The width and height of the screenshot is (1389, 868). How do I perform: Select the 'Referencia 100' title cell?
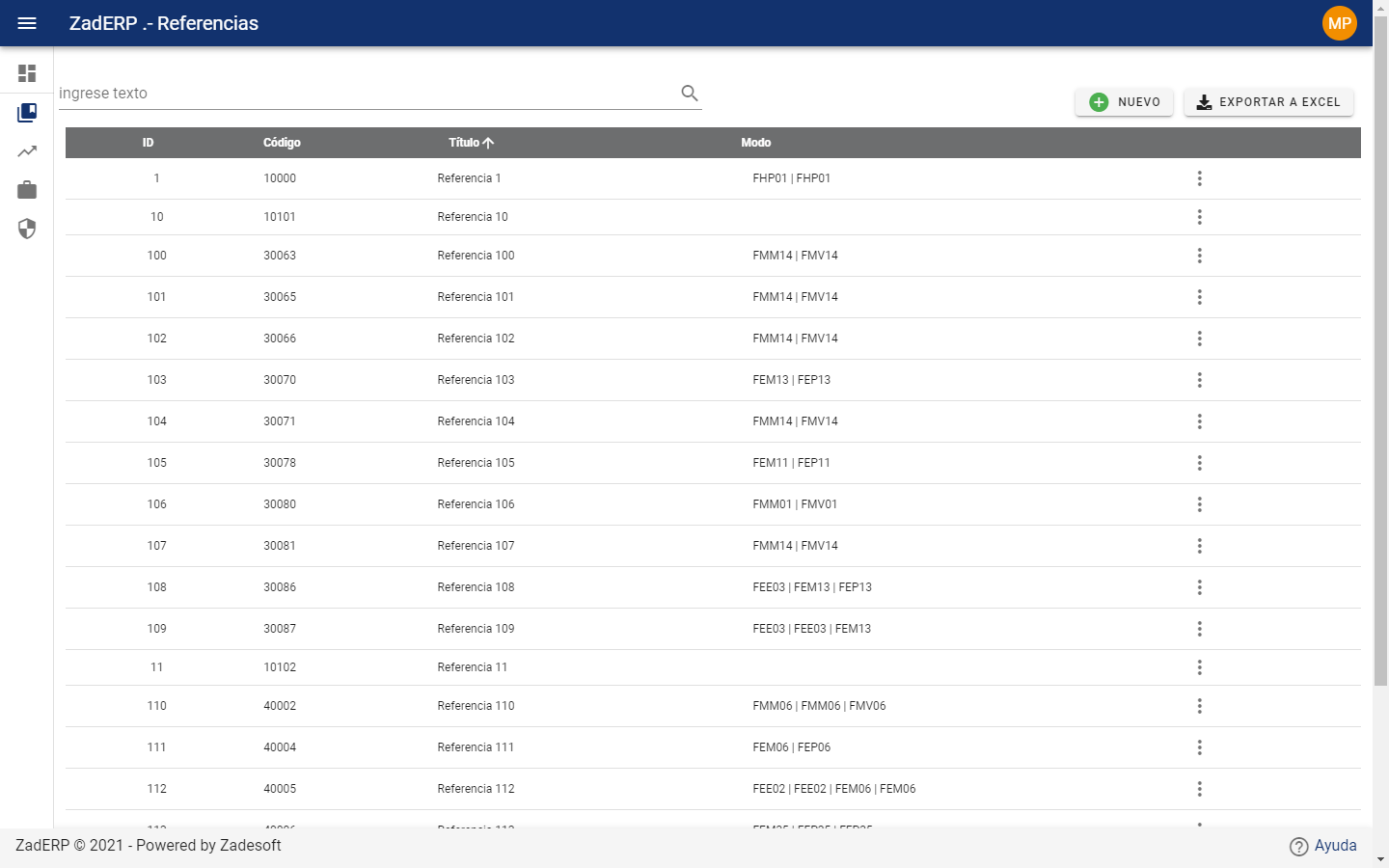coord(476,256)
